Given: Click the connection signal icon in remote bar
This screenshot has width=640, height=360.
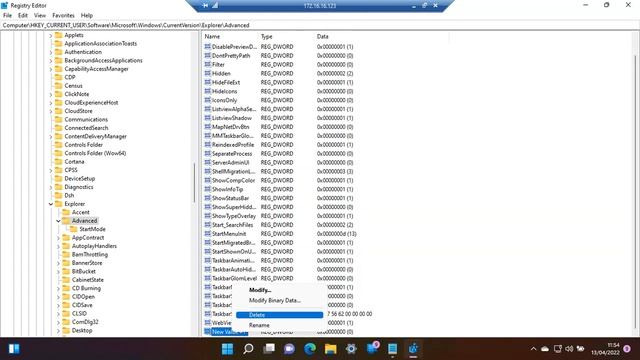Looking at the screenshot, I should (215, 5).
